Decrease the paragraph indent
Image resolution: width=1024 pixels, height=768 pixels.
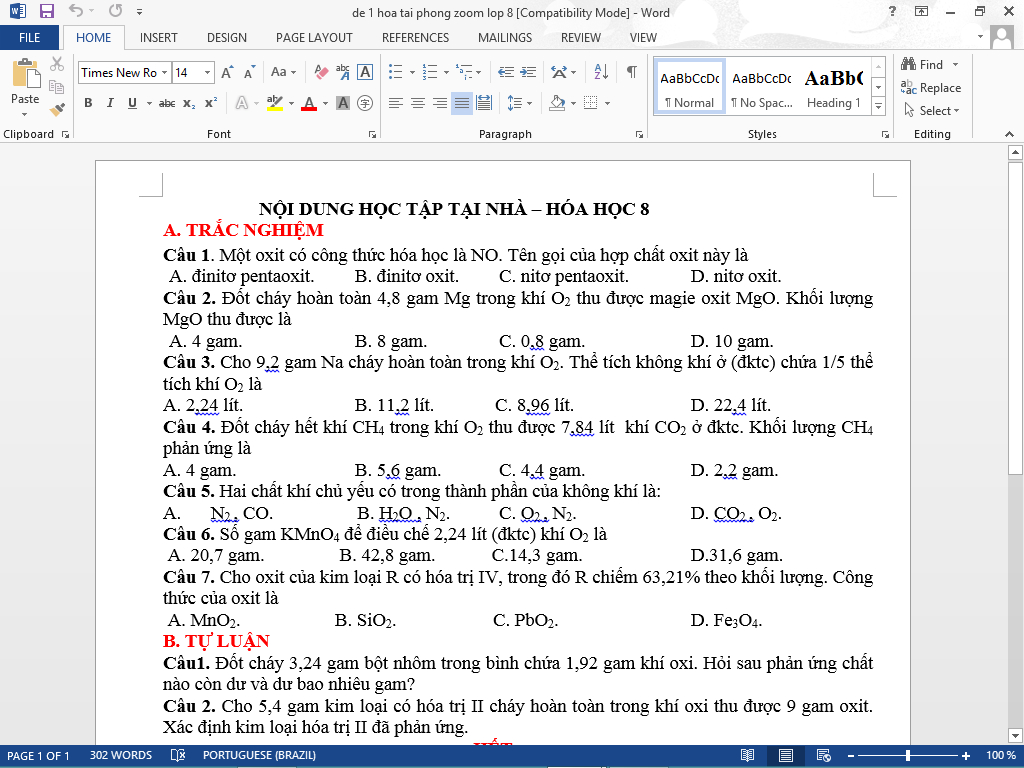click(505, 72)
